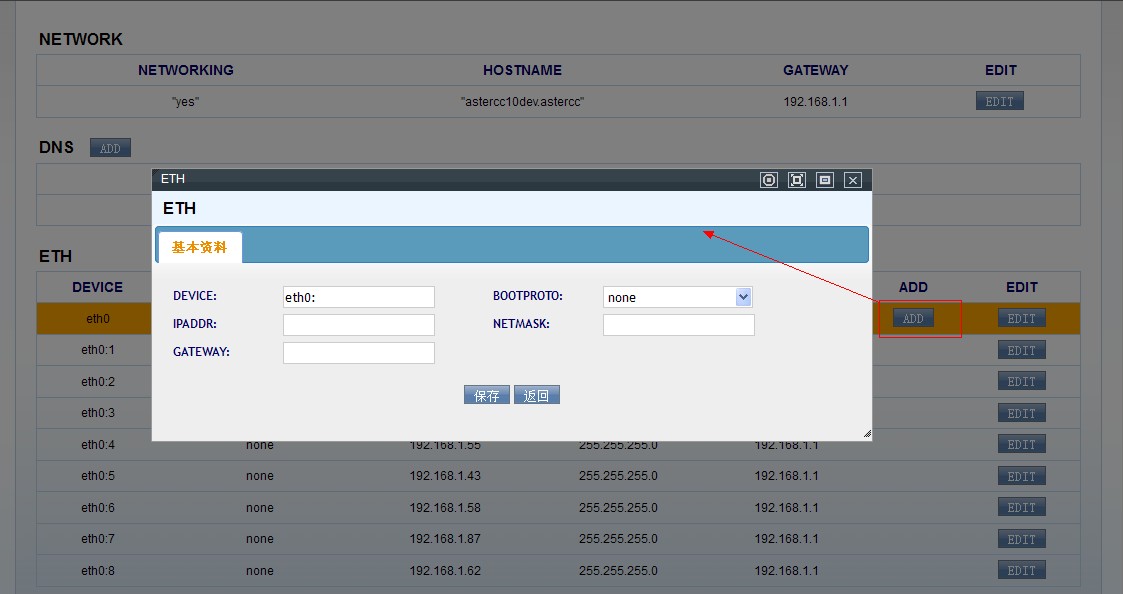Screen dimensions: 1123x594
Task: Click the 保存 save button
Action: point(487,395)
